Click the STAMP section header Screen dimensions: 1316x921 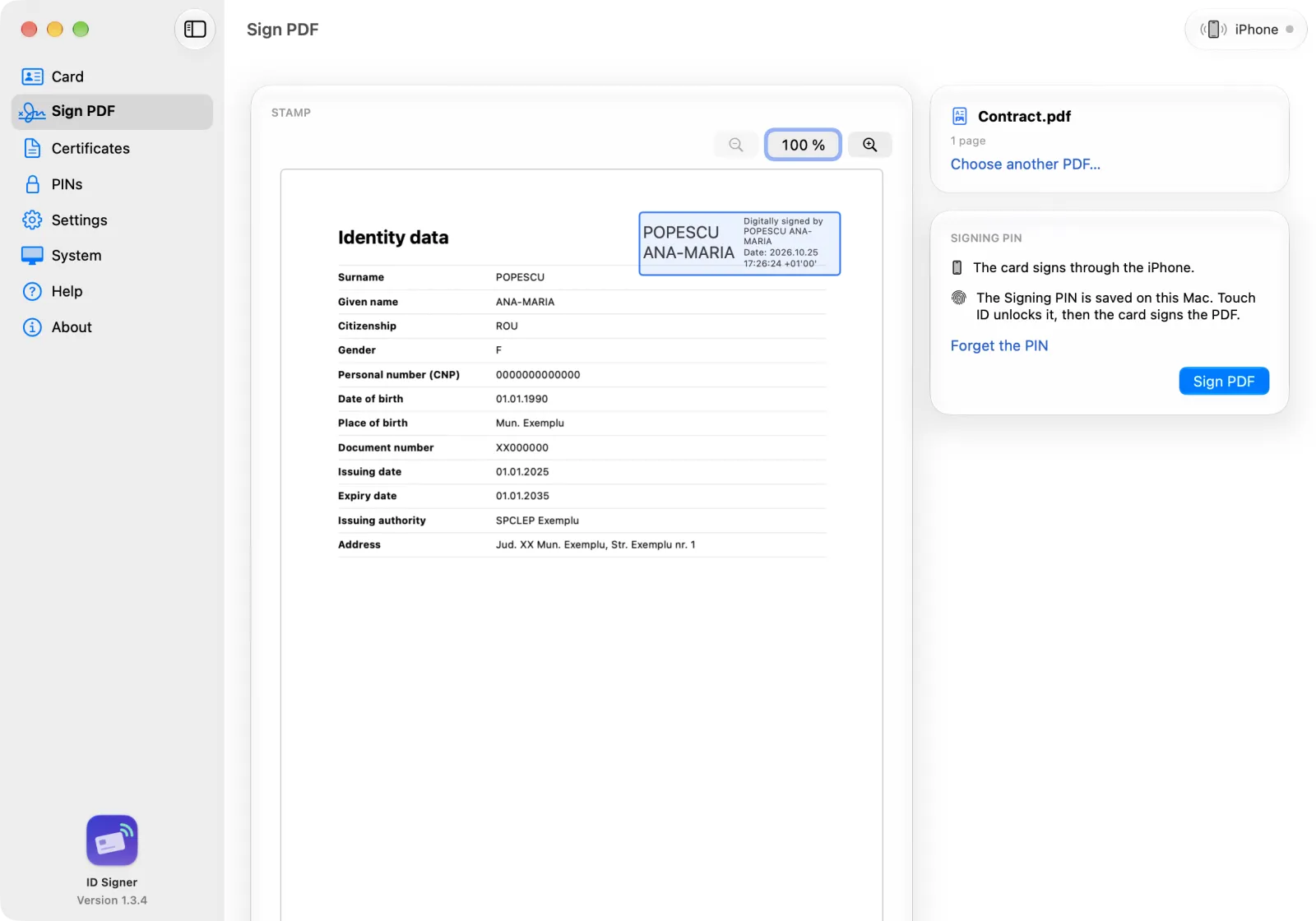[x=291, y=113]
